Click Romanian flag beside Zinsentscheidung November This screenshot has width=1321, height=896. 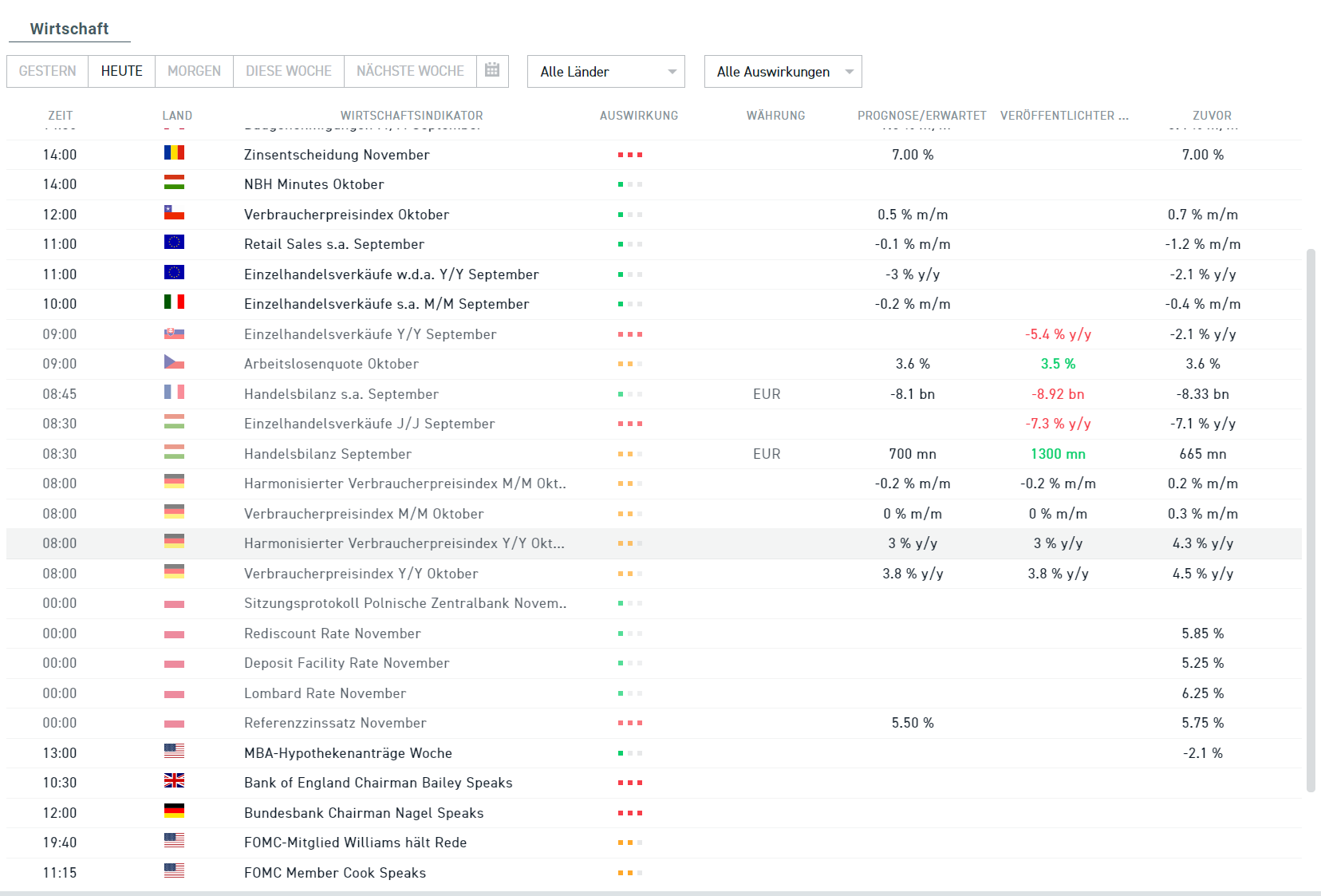tap(174, 153)
